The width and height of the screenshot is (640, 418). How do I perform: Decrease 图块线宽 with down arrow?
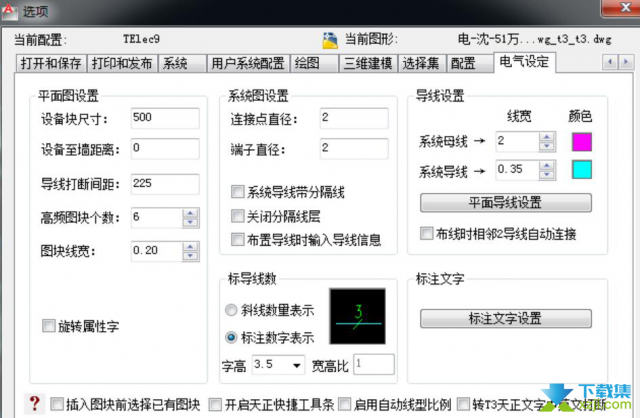pos(190,256)
